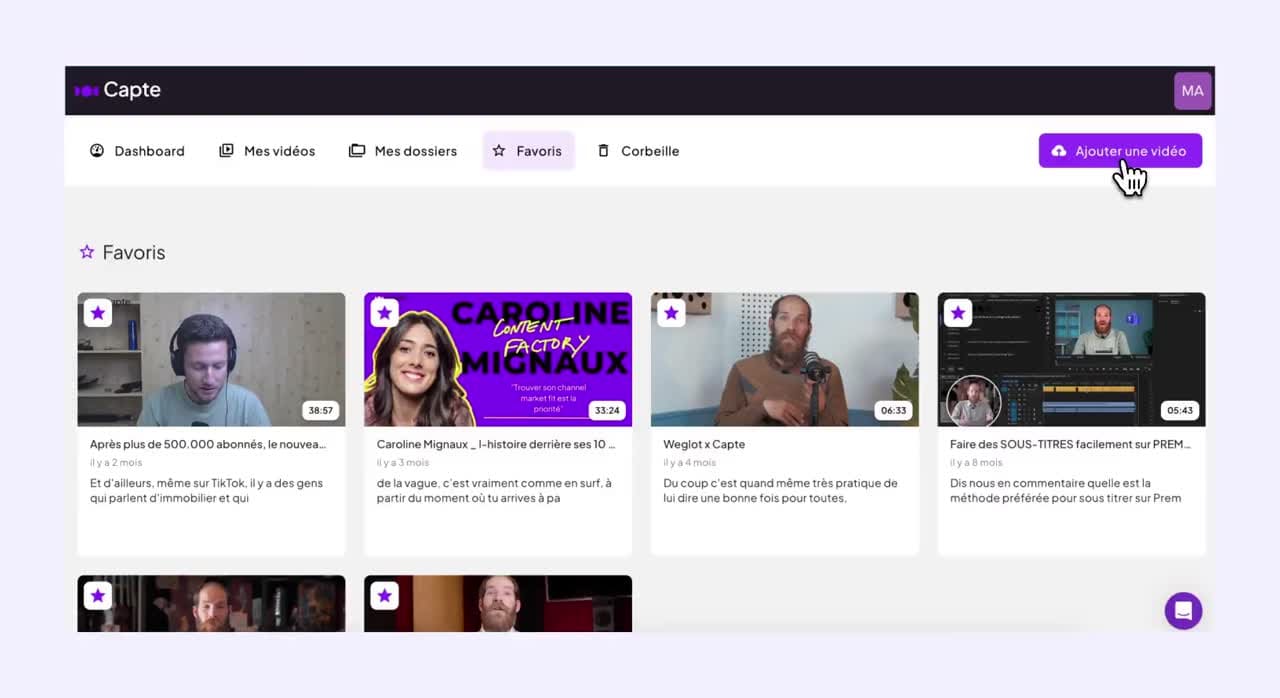The height and width of the screenshot is (698, 1280).
Task: Toggle star on partially visible fifth video
Action: [97, 596]
